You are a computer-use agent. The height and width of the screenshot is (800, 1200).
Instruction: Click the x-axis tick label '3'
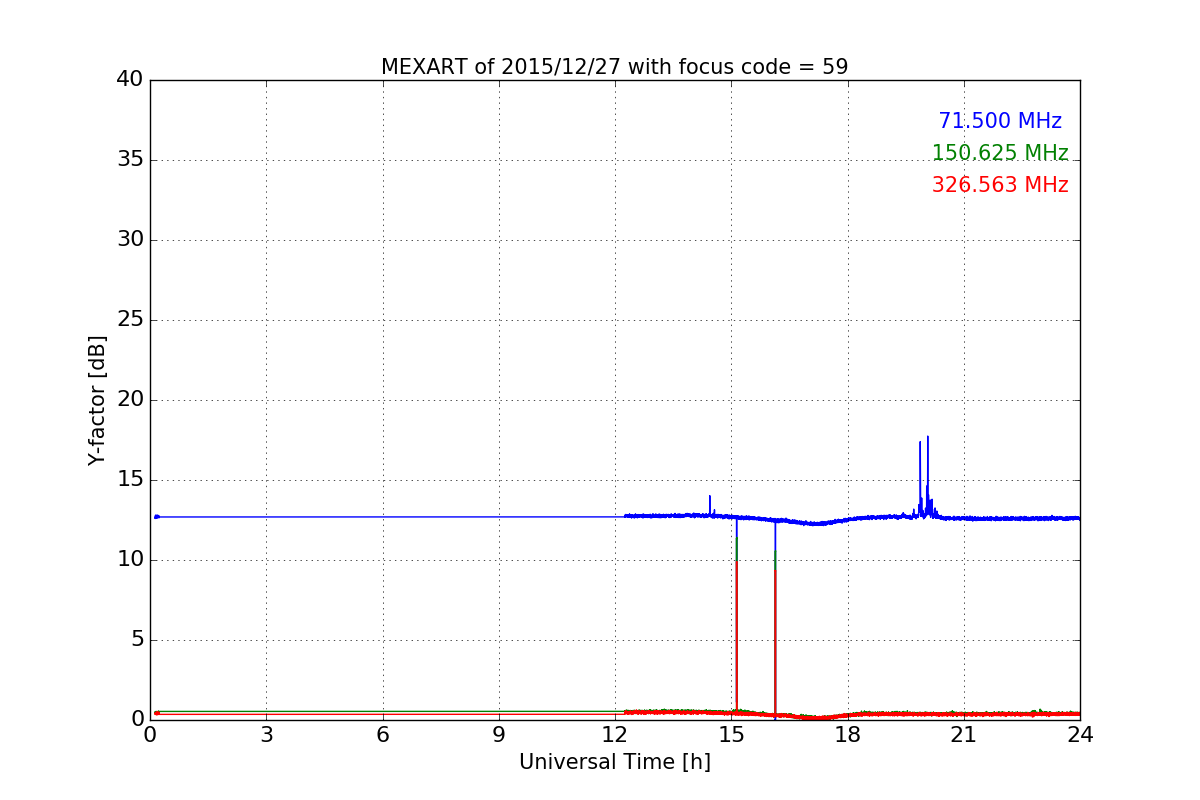[x=266, y=735]
